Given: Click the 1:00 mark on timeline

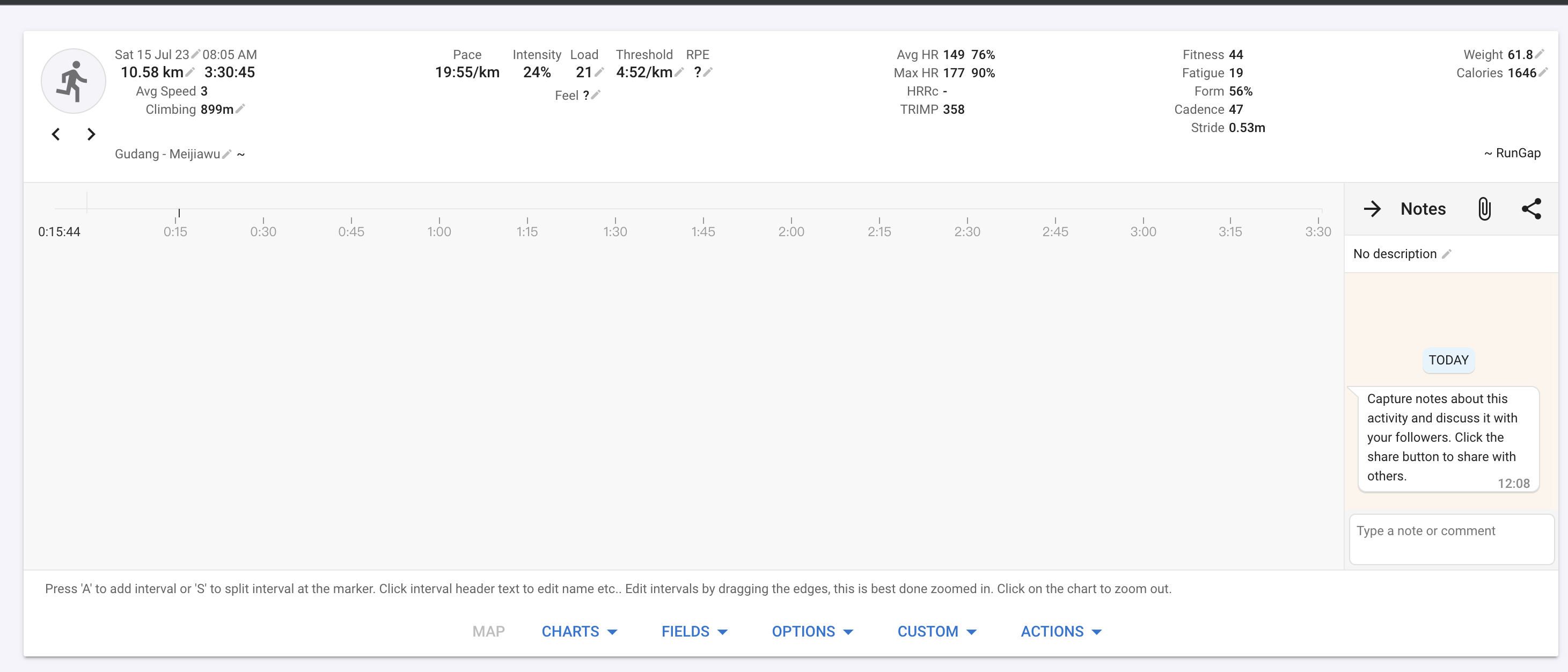Looking at the screenshot, I should (439, 231).
